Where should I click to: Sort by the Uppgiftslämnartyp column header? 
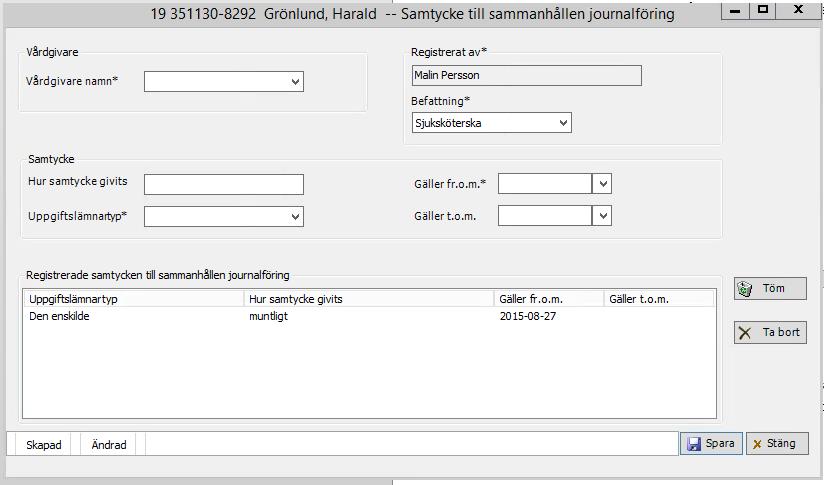(x=133, y=299)
